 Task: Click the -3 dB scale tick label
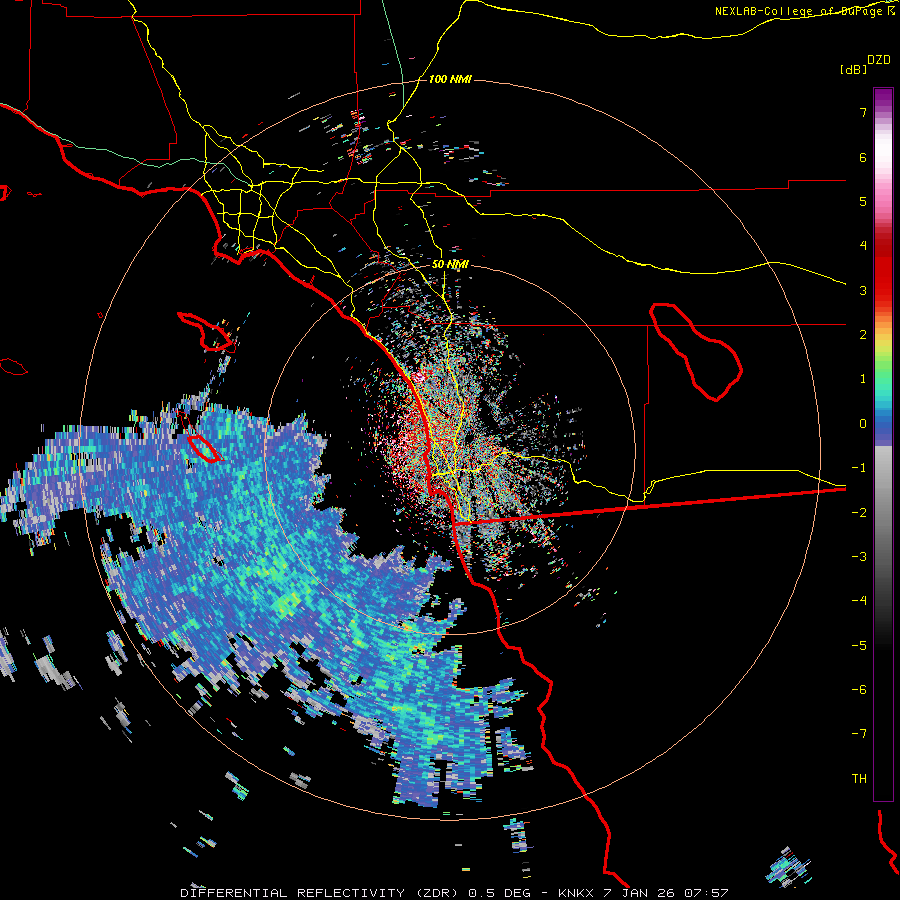859,557
